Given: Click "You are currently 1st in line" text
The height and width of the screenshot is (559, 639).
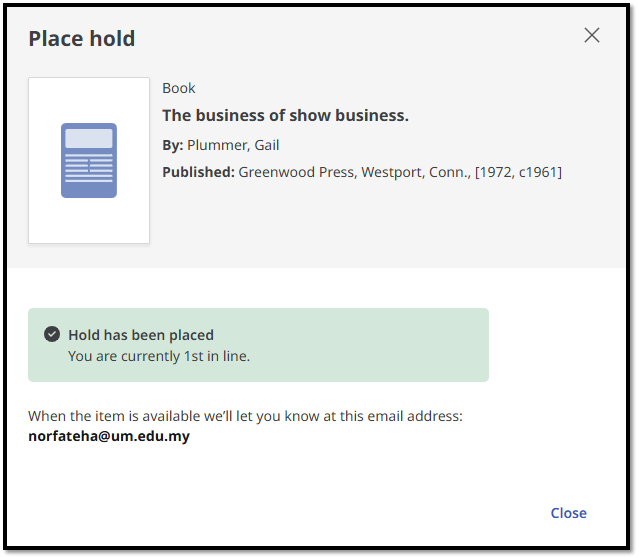Looking at the screenshot, I should (159, 356).
